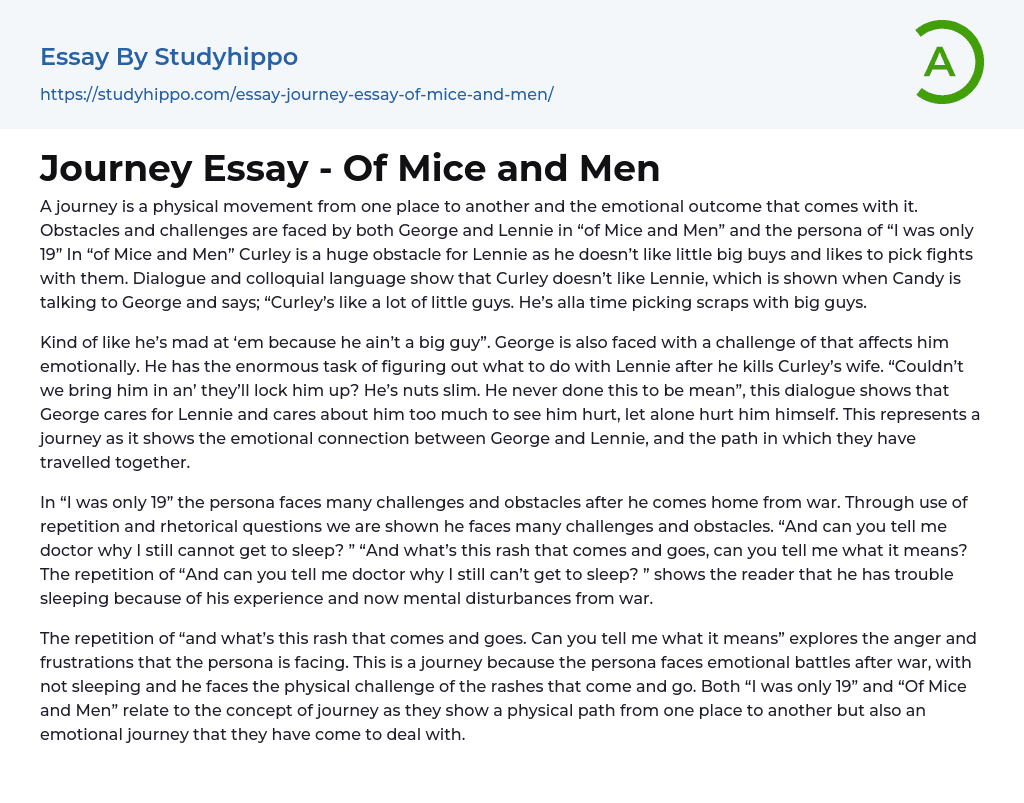Viewport: 1024px width, 803px height.
Task: Click the 'Journey Essay - Of Mice and Men' title
Action: 350,169
